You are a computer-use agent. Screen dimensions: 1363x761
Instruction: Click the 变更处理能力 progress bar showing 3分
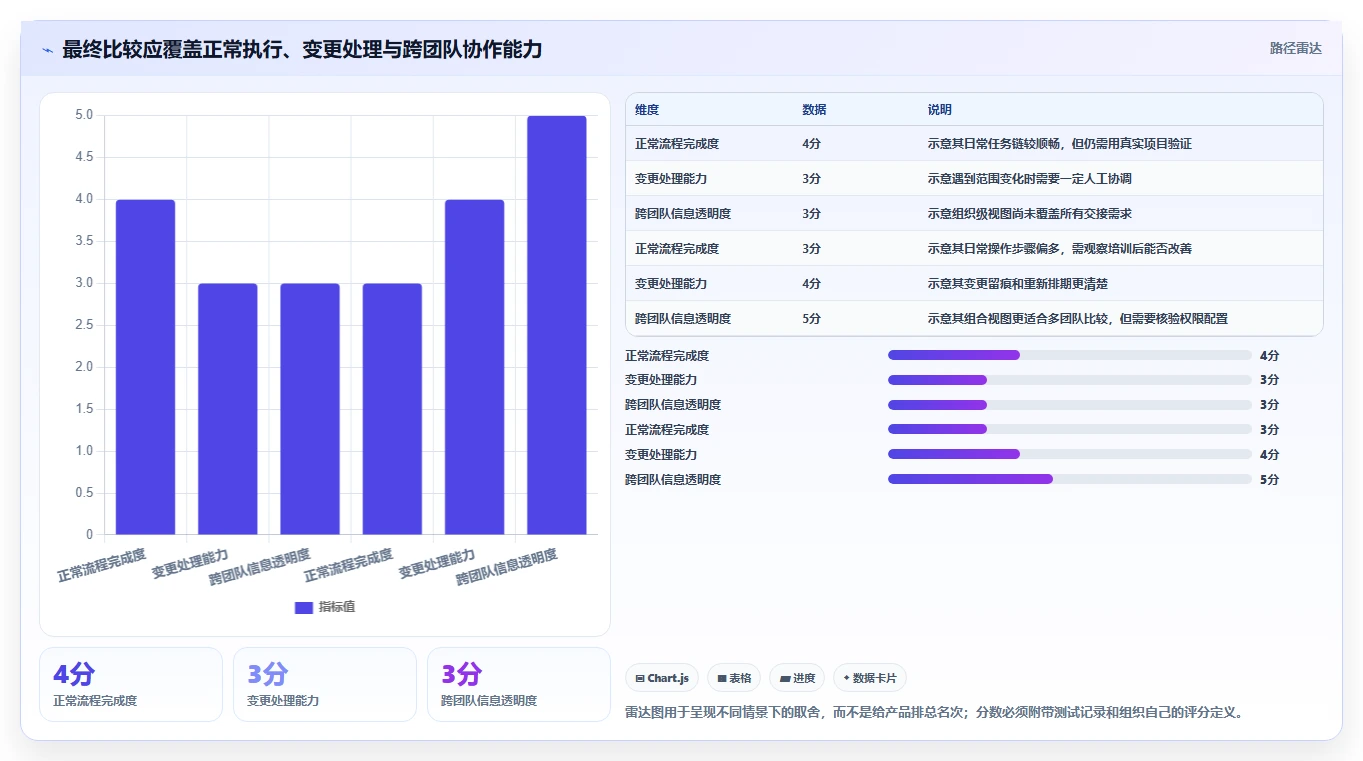(1070, 380)
